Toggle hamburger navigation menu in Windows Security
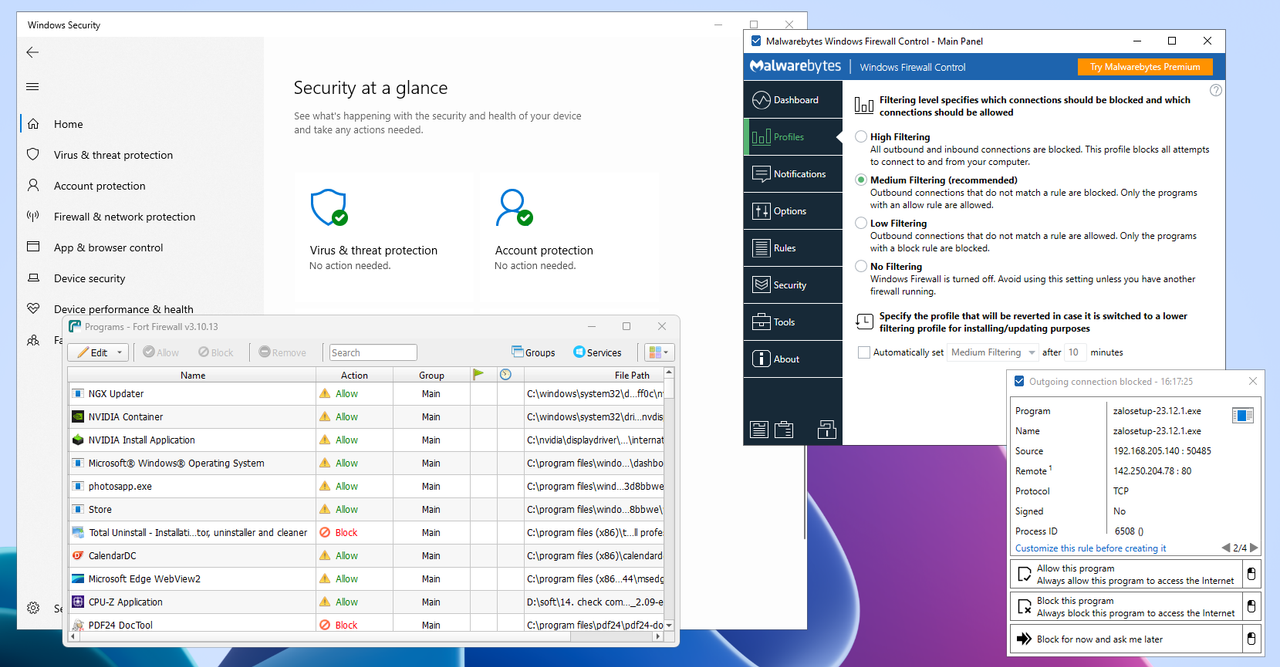This screenshot has width=1280, height=667. pyautogui.click(x=33, y=87)
